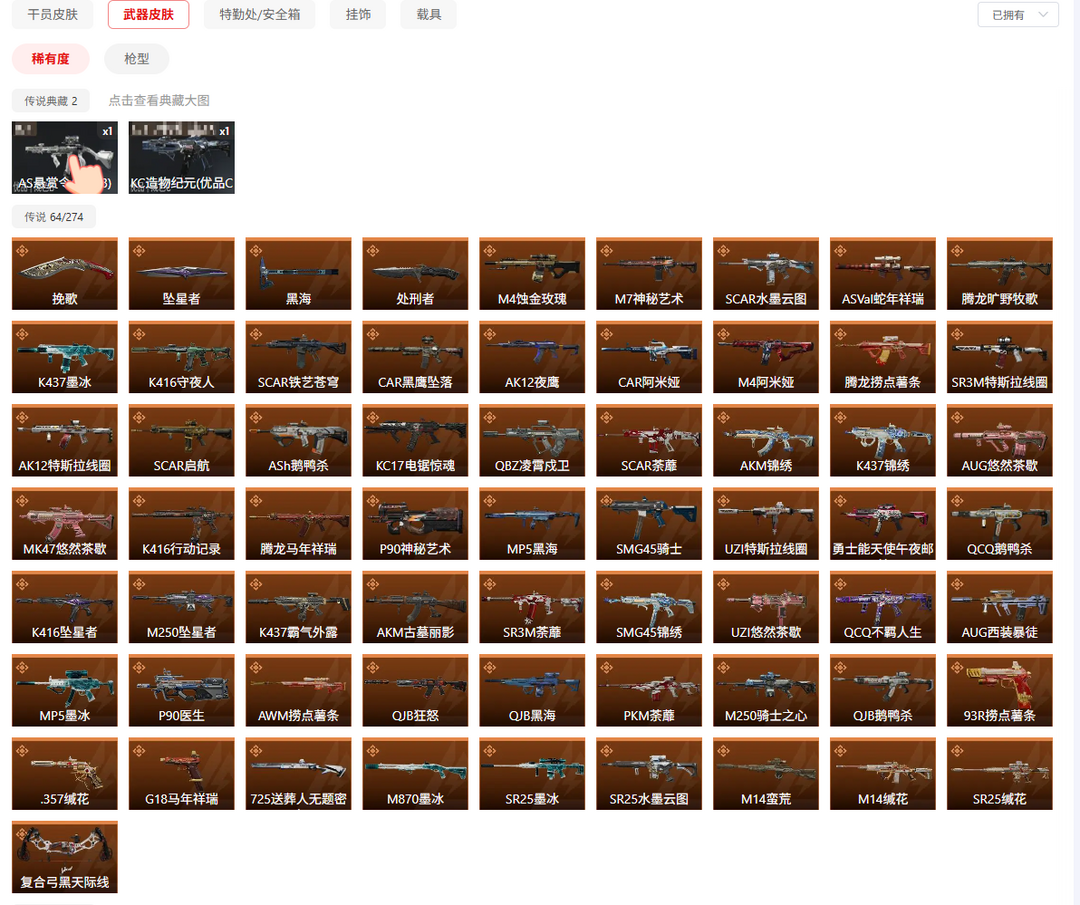View the ASh鹅鸭杀 skin card
The width and height of the screenshot is (1080, 905).
pyautogui.click(x=298, y=440)
